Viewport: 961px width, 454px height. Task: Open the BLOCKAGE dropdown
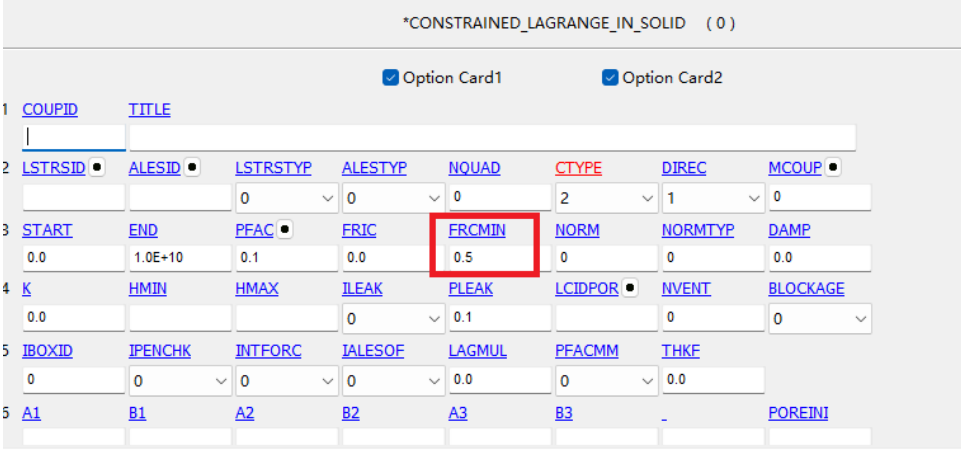[x=820, y=319]
